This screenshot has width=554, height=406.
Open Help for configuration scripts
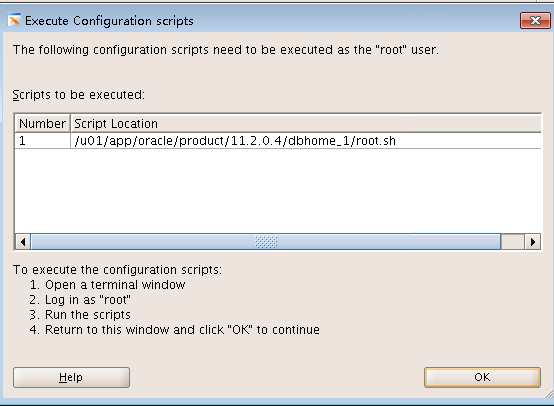(x=71, y=377)
